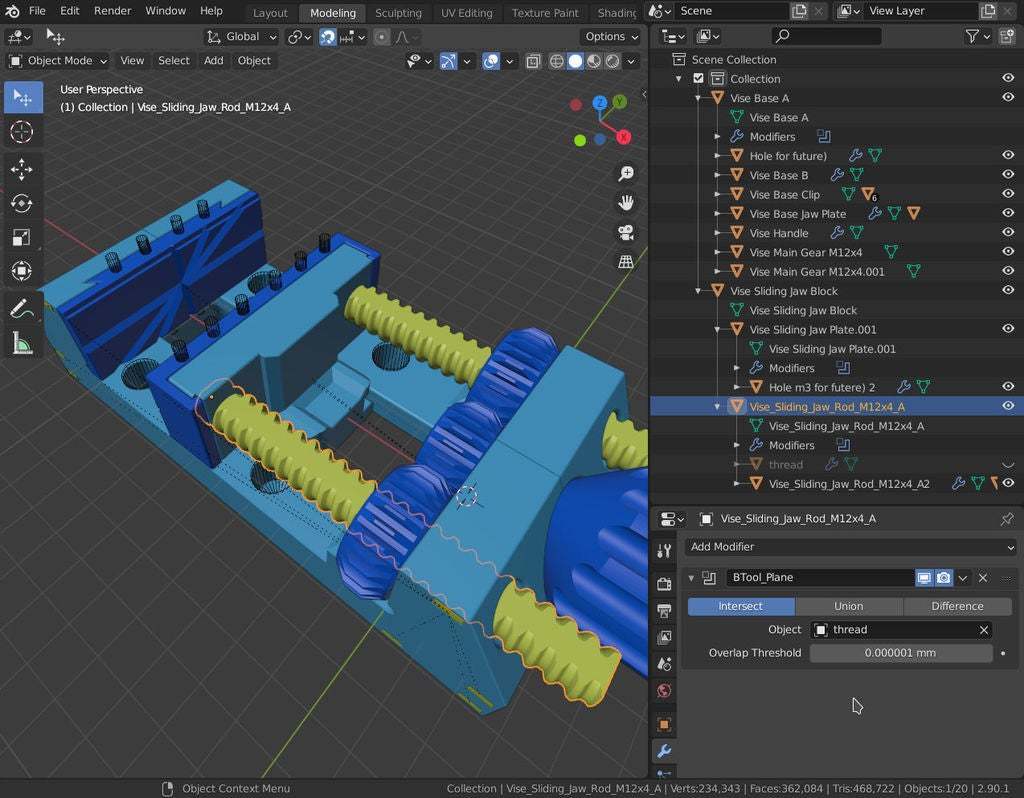Collapse the Vise Base A tree item
Image resolution: width=1024 pixels, height=798 pixels.
pyautogui.click(x=699, y=98)
